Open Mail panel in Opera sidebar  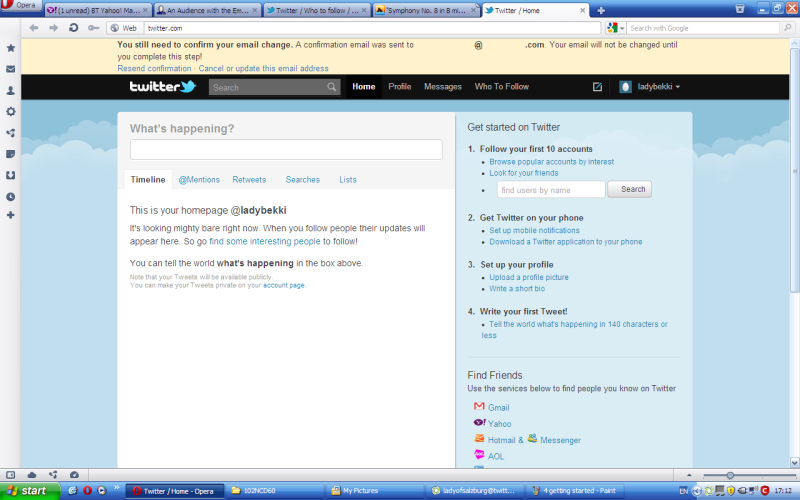click(10, 69)
